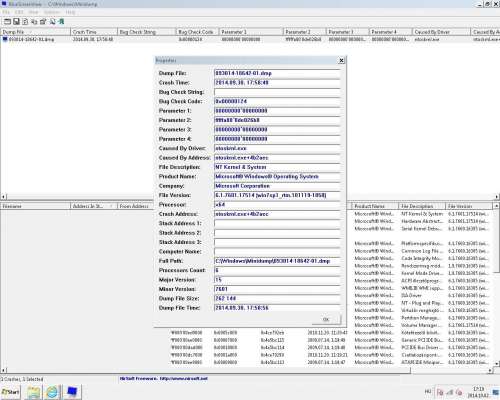Click the BlueScreenView taskbar button

pos(72,392)
